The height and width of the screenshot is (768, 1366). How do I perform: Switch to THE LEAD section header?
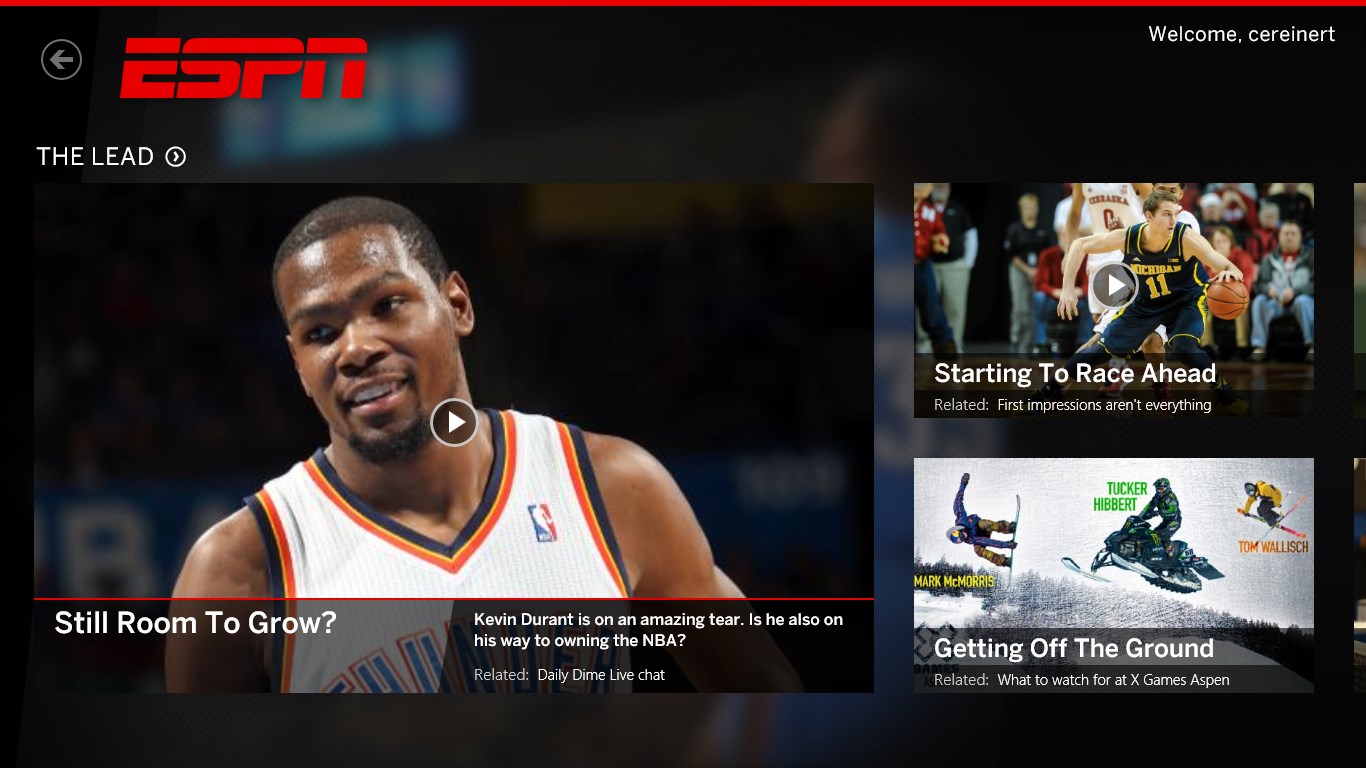coord(96,156)
